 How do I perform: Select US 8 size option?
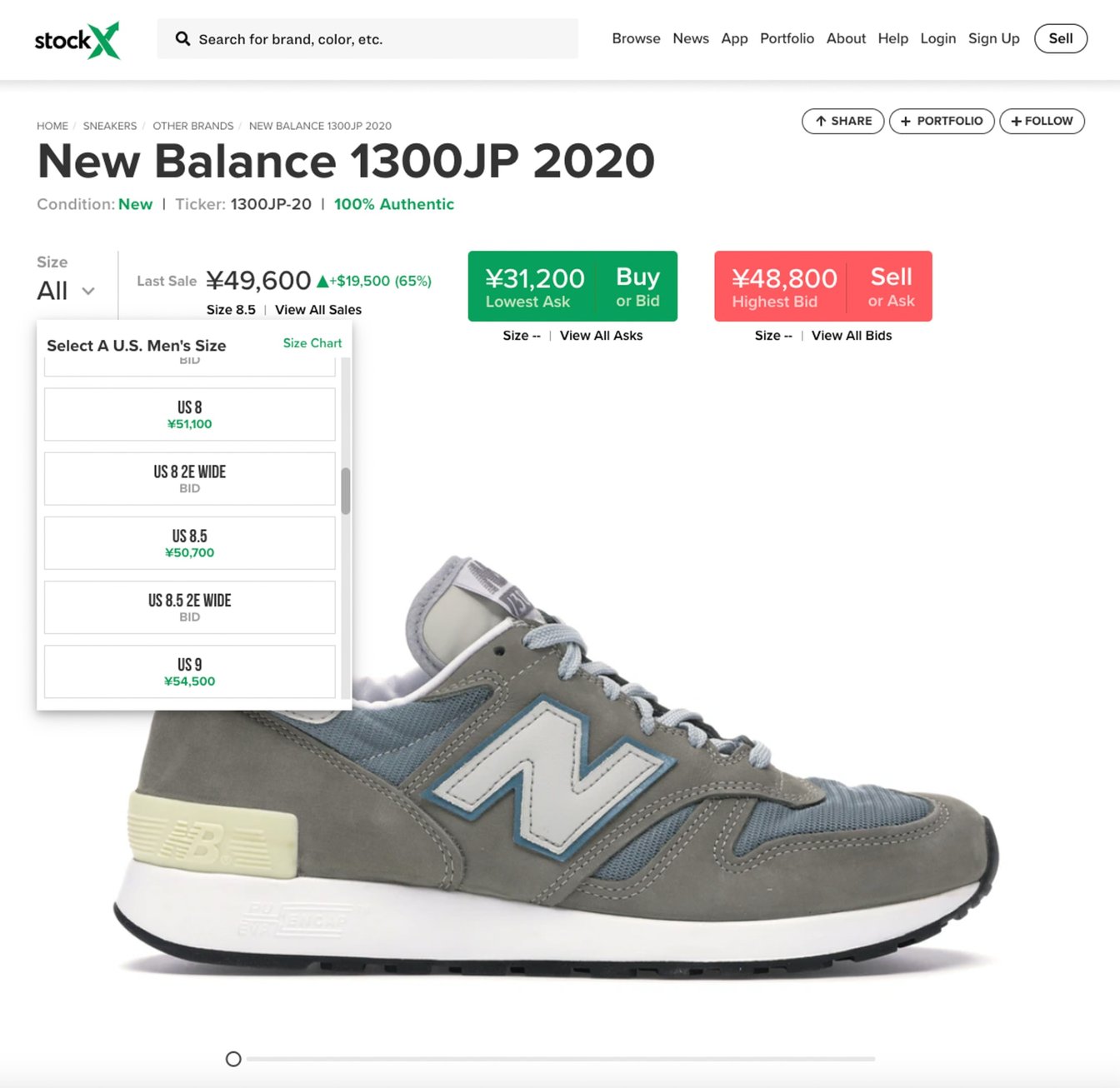pos(189,414)
